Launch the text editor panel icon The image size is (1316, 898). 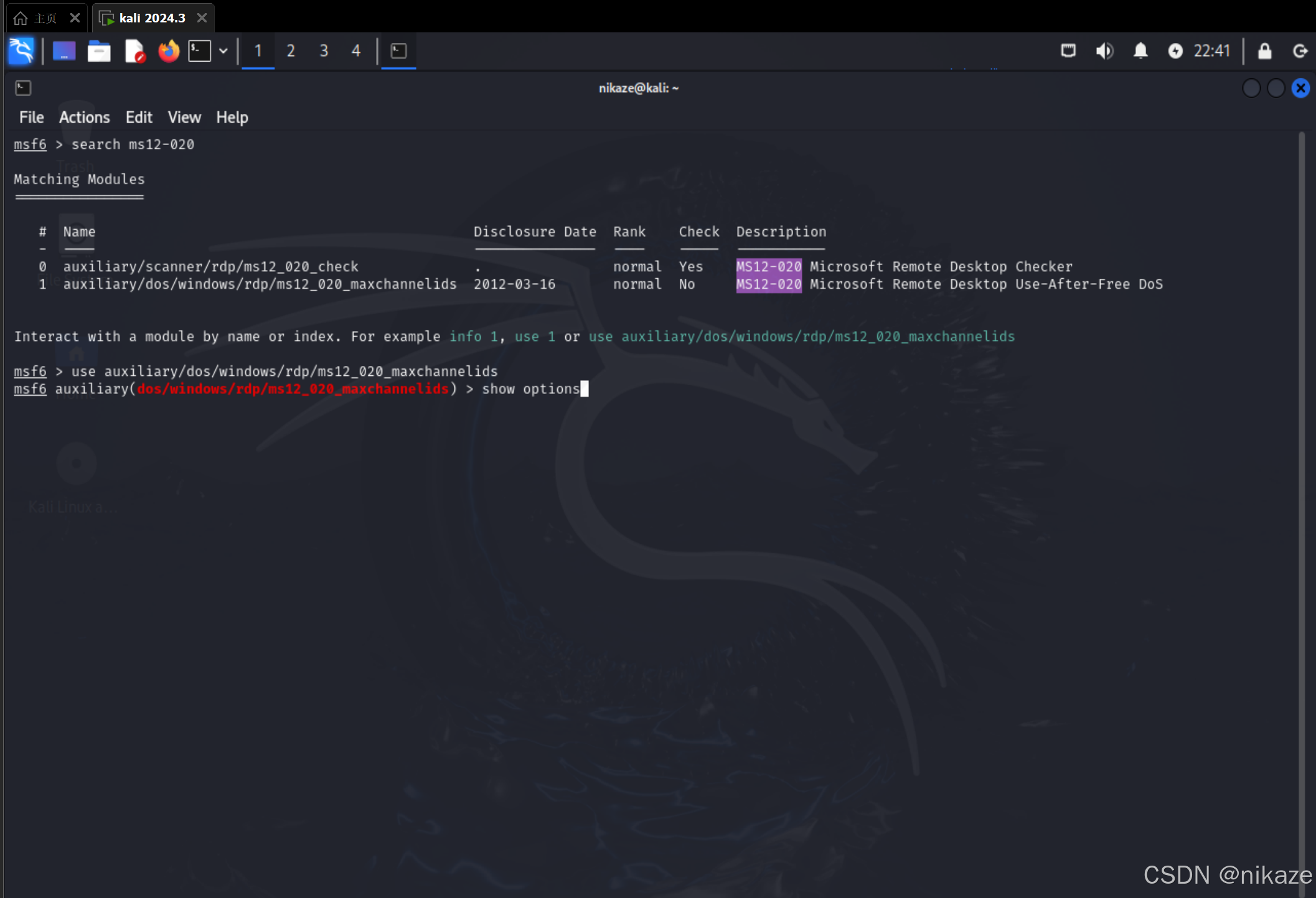click(x=134, y=51)
